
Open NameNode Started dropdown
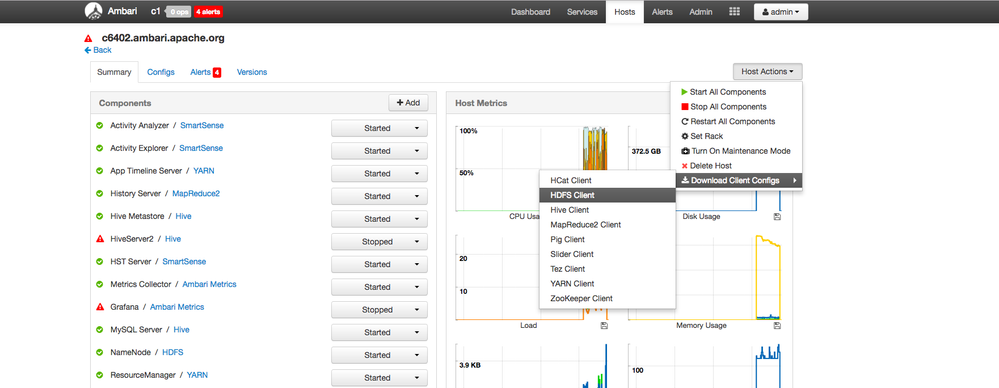[379, 355]
